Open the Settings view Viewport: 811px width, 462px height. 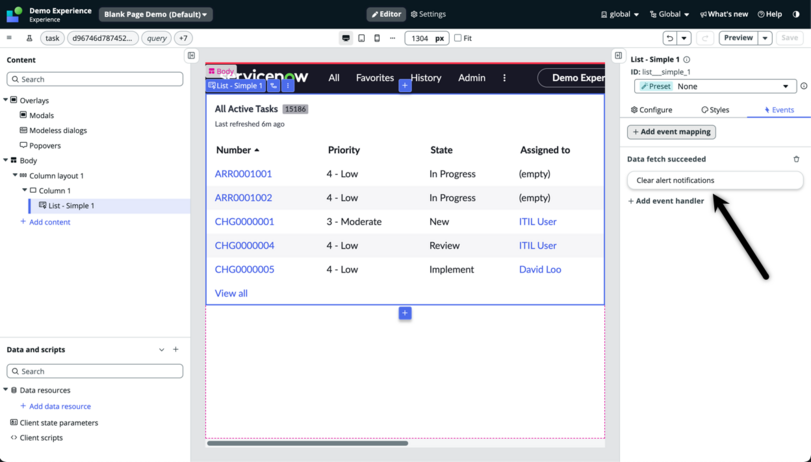428,14
